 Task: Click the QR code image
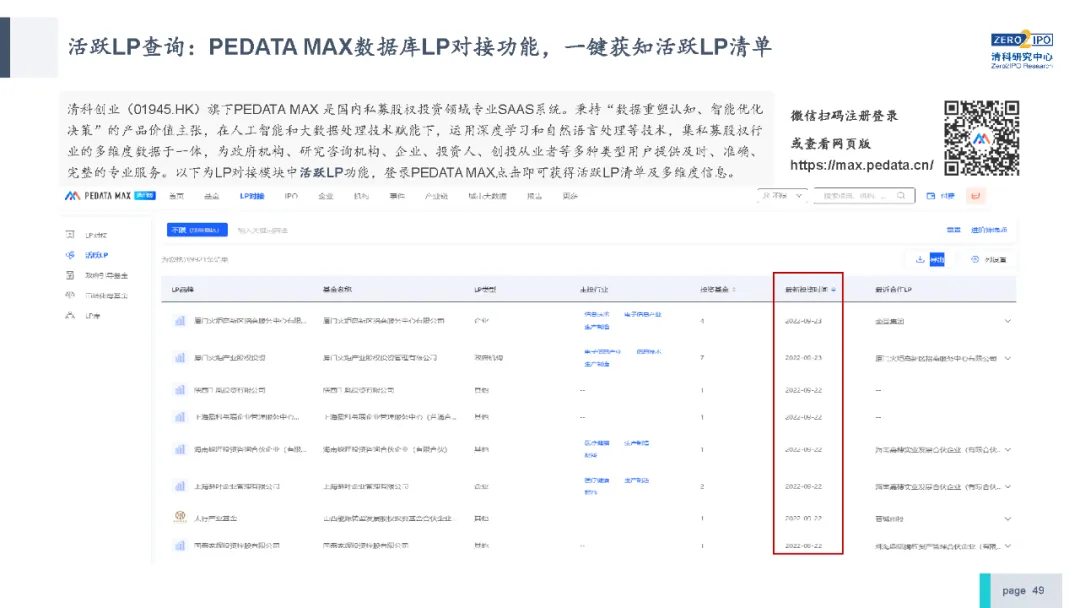point(981,137)
